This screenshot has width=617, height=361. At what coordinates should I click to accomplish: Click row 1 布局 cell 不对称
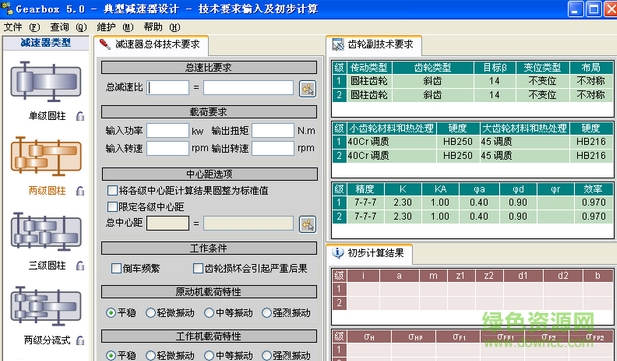click(591, 81)
